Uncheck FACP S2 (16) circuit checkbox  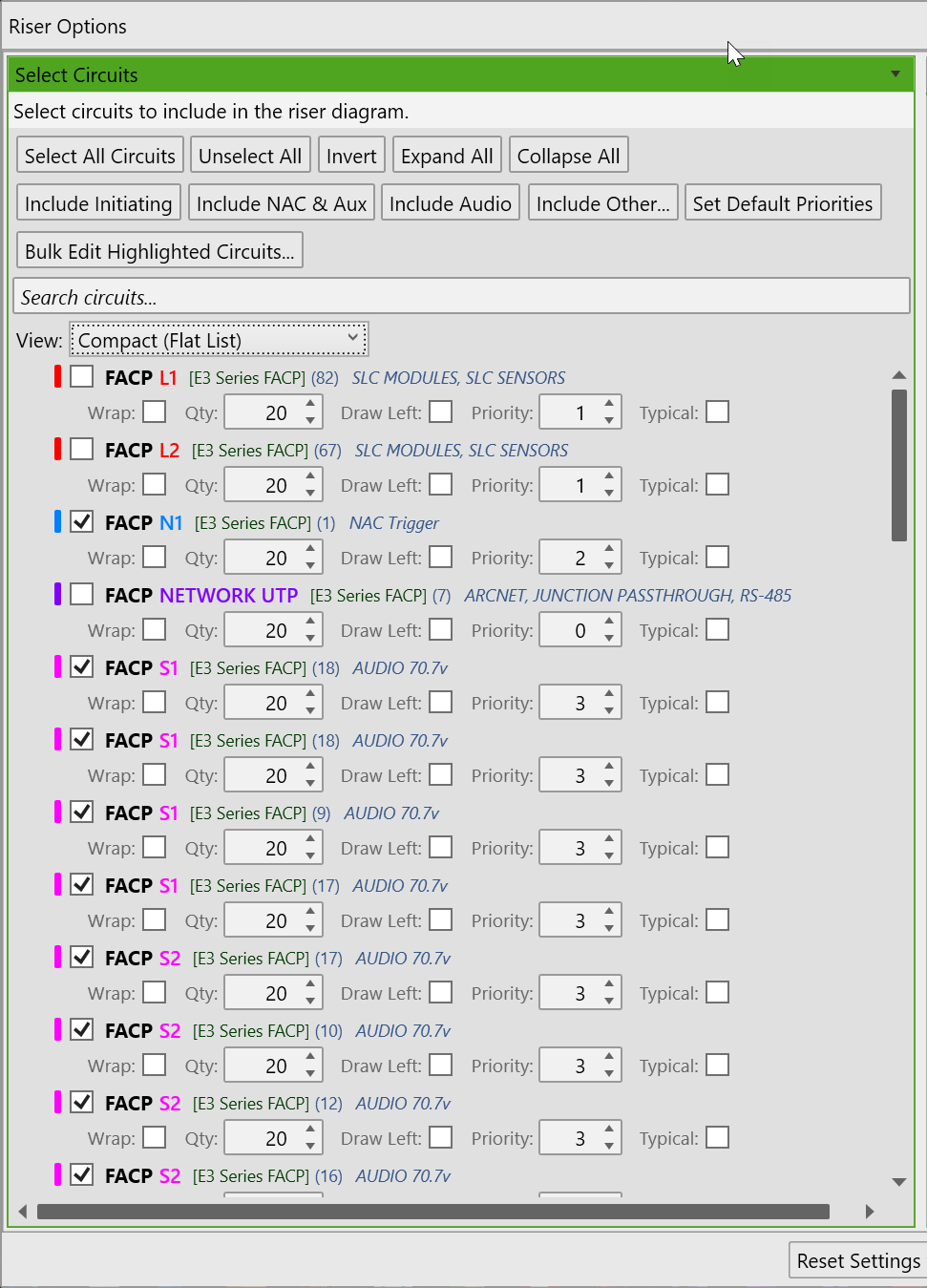pos(82,1174)
